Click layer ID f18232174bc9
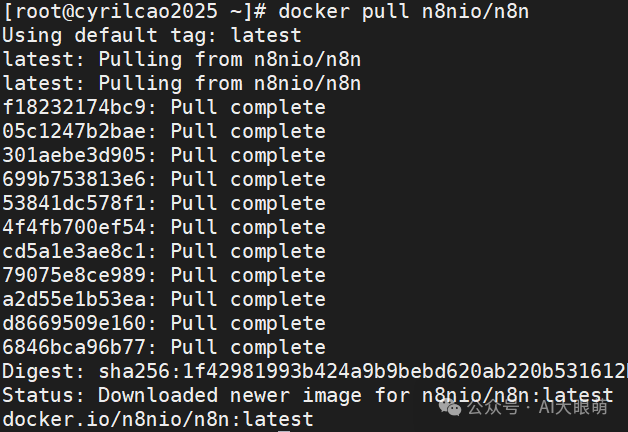 click(x=79, y=108)
